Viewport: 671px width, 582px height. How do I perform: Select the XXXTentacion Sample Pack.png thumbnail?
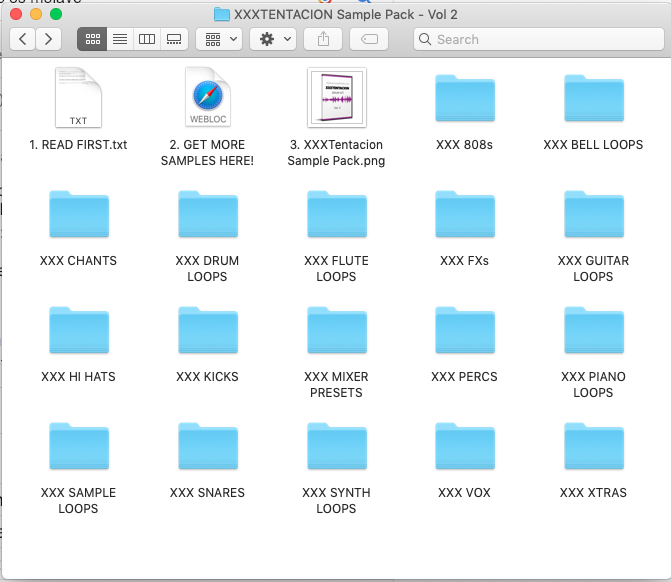[x=337, y=98]
